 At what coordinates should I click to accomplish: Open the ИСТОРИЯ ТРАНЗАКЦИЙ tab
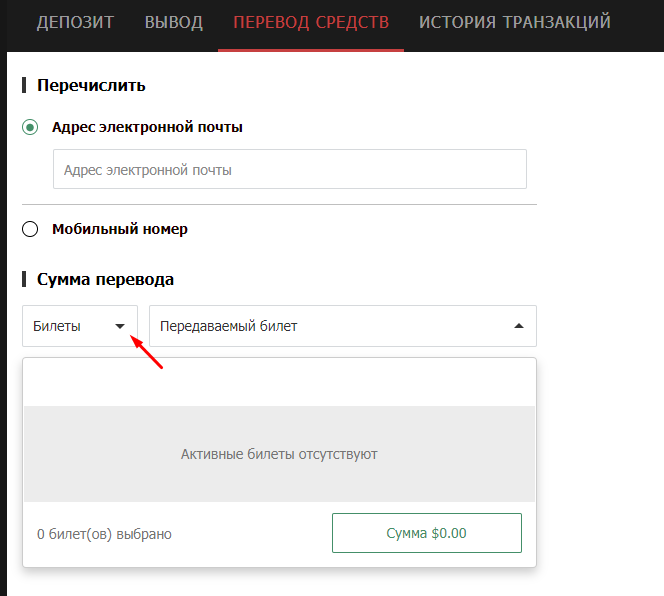point(515,22)
